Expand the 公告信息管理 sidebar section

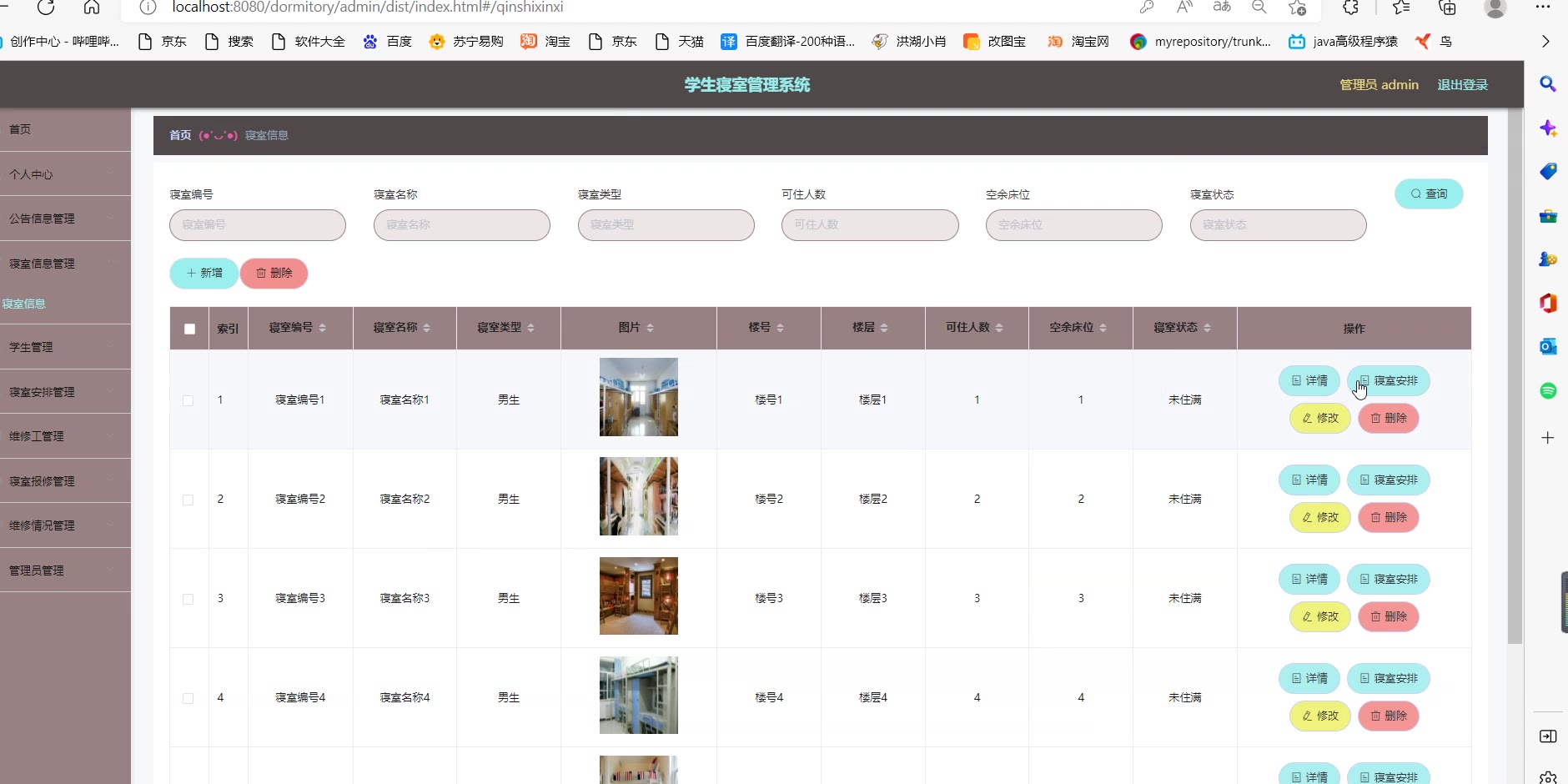[x=65, y=219]
